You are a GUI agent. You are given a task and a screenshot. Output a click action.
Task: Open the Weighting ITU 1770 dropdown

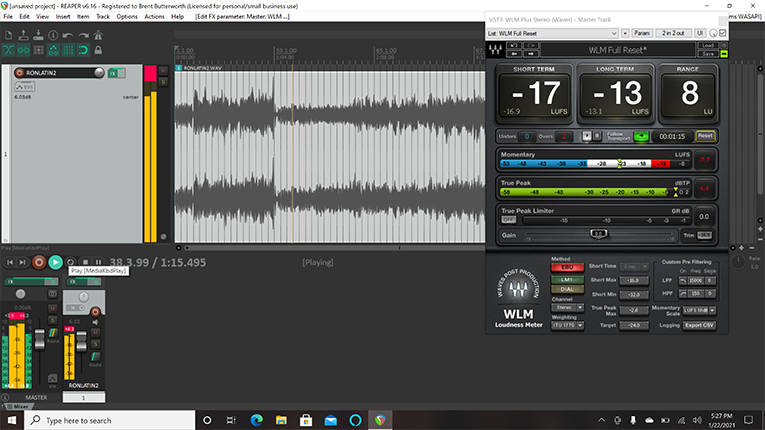click(567, 325)
